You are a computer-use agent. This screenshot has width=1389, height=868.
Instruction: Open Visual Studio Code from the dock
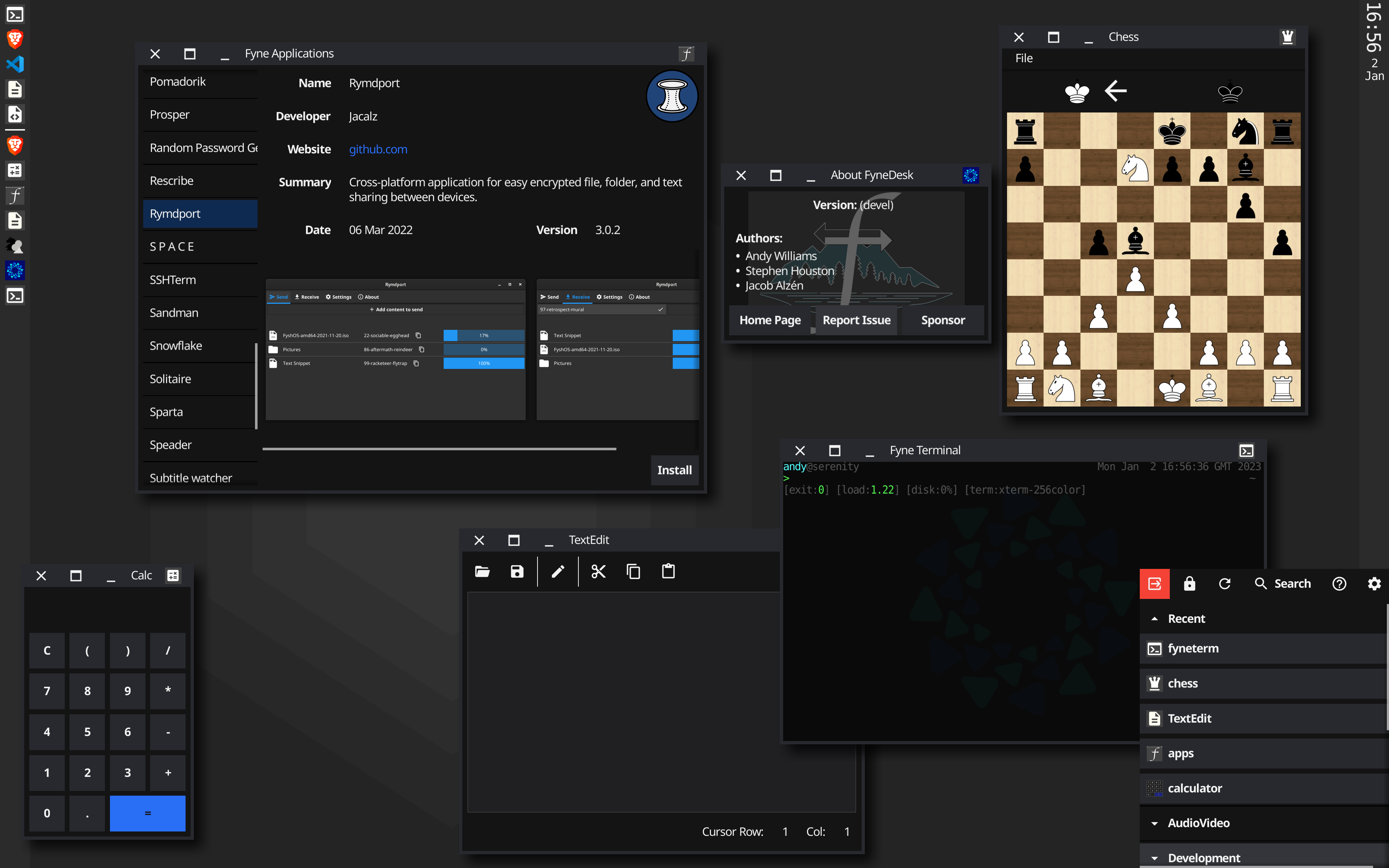[15, 64]
